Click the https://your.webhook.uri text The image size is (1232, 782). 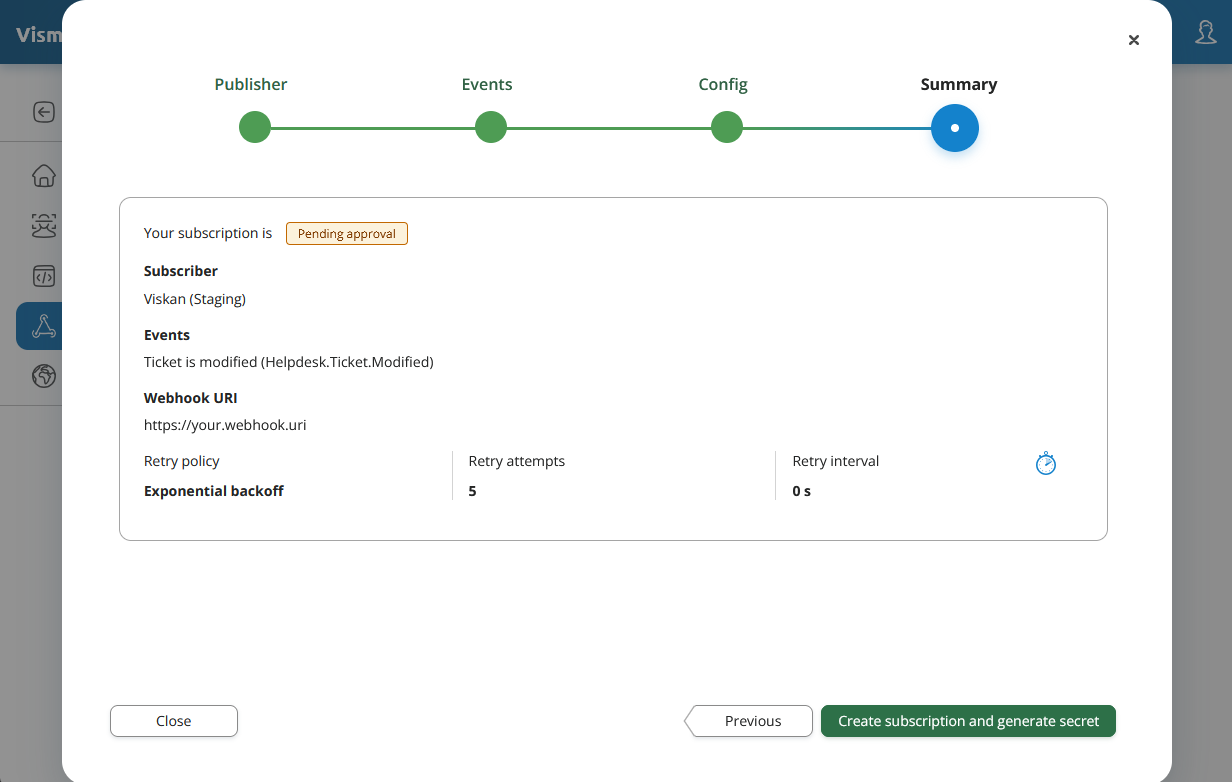(225, 425)
